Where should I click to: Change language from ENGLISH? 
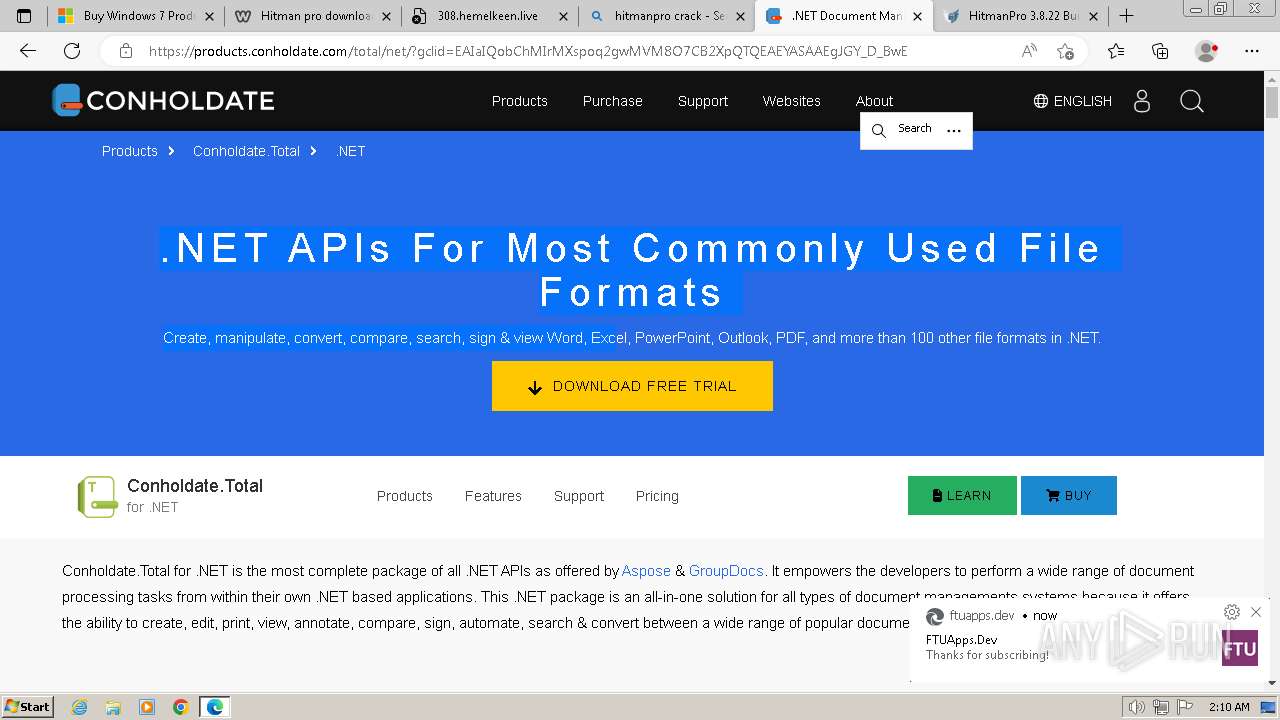pyautogui.click(x=1072, y=101)
